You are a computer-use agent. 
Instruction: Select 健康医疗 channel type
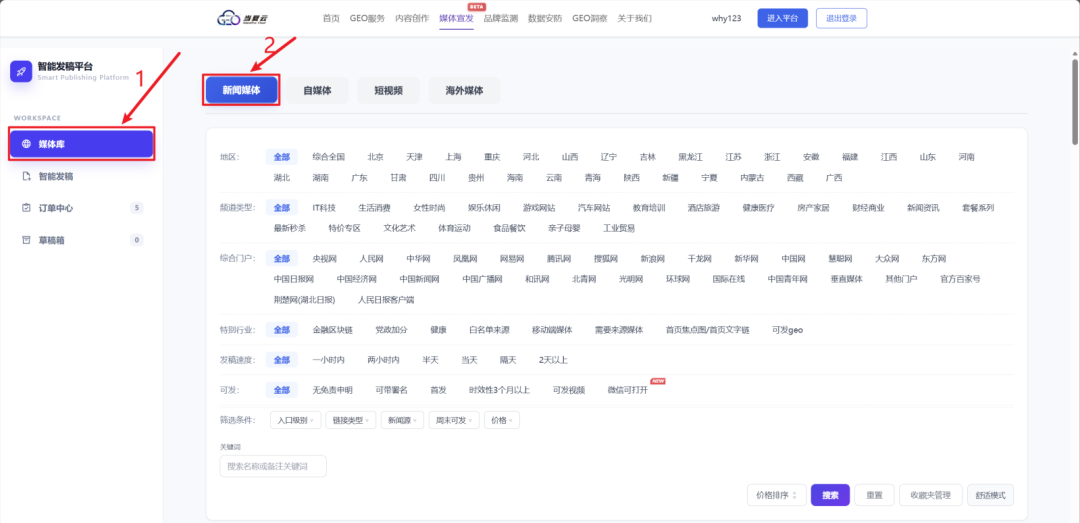[x=758, y=207]
